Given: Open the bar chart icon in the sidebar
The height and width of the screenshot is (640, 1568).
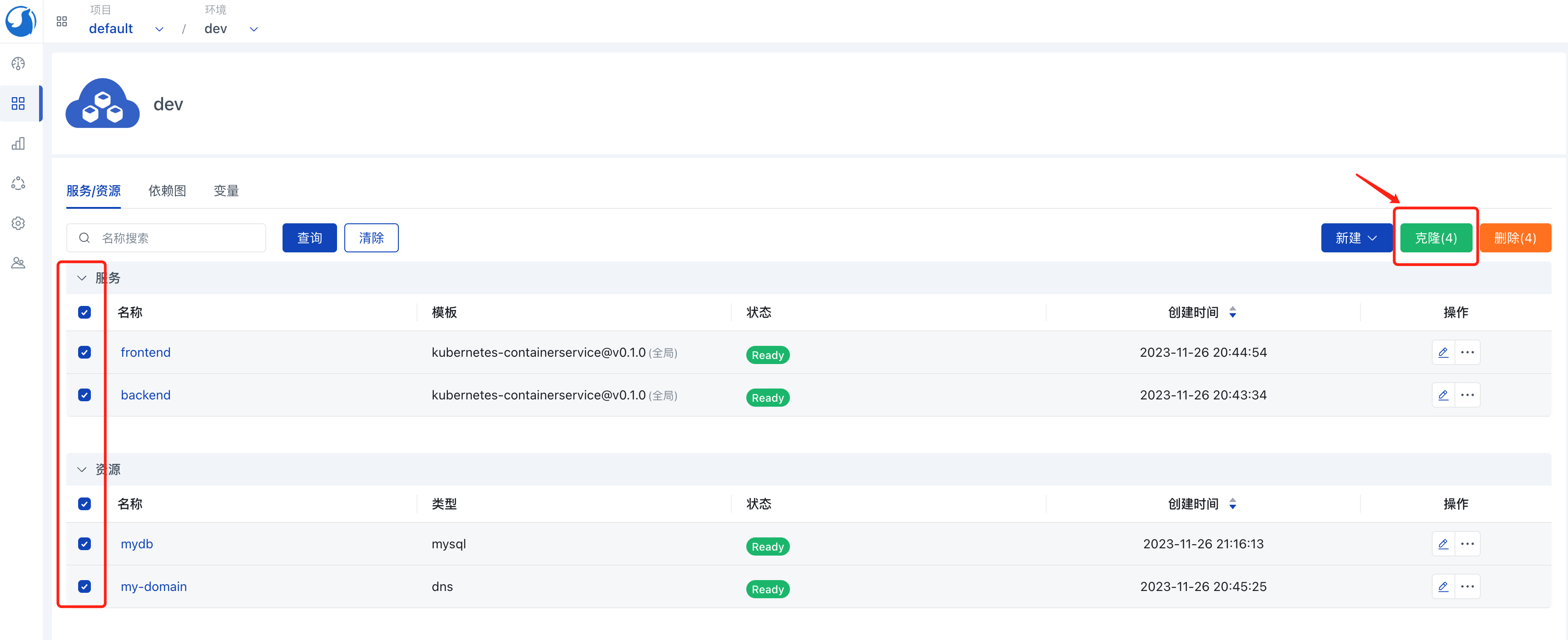Looking at the screenshot, I should (18, 143).
